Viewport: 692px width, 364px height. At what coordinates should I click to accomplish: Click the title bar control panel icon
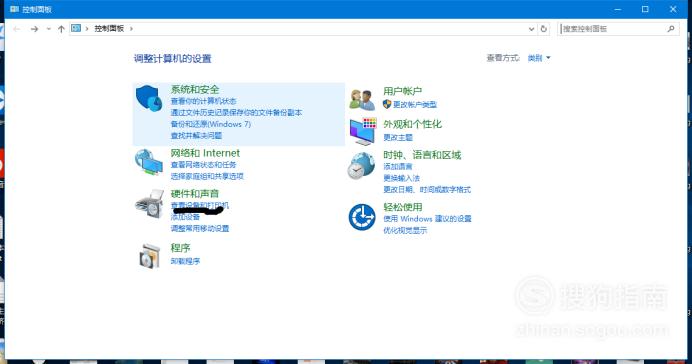coord(14,9)
